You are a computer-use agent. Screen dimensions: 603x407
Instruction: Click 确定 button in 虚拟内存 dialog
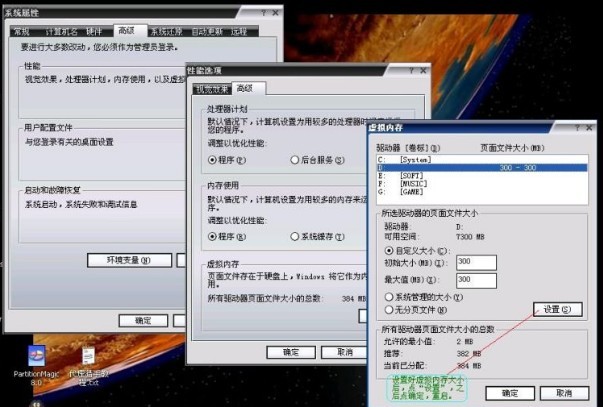pyautogui.click(x=510, y=393)
